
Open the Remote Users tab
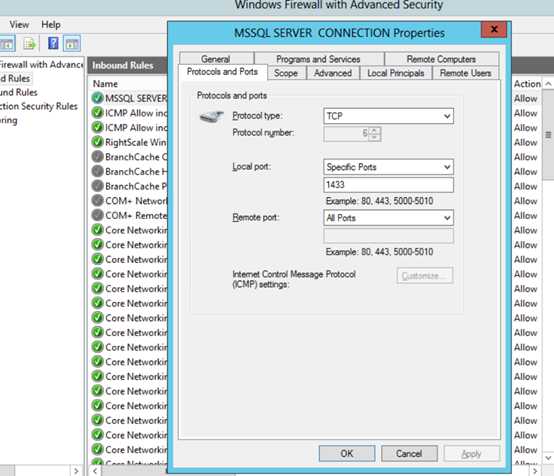[x=465, y=73]
